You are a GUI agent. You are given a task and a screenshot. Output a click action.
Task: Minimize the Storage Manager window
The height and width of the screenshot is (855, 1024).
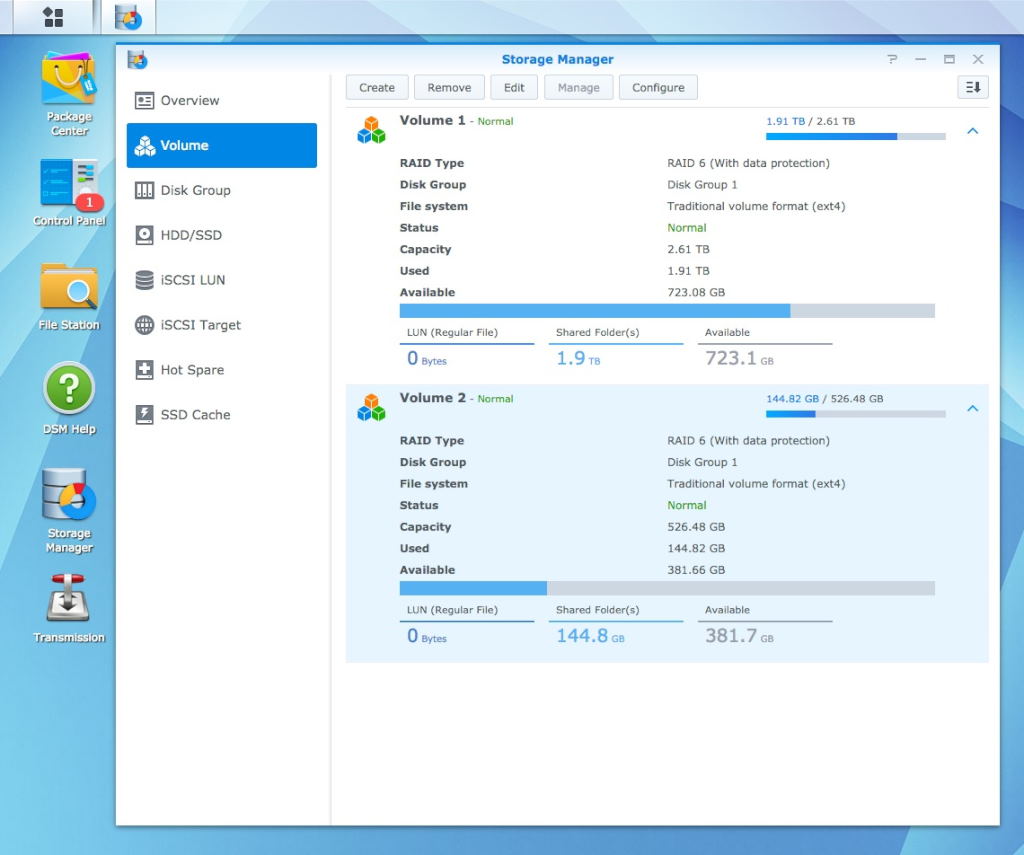pyautogui.click(x=920, y=59)
